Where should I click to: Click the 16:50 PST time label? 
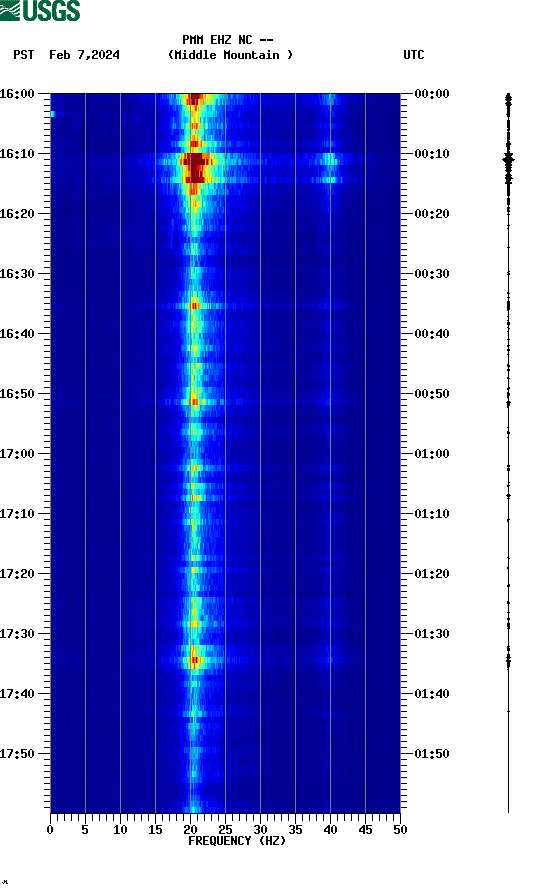pyautogui.click(x=17, y=394)
